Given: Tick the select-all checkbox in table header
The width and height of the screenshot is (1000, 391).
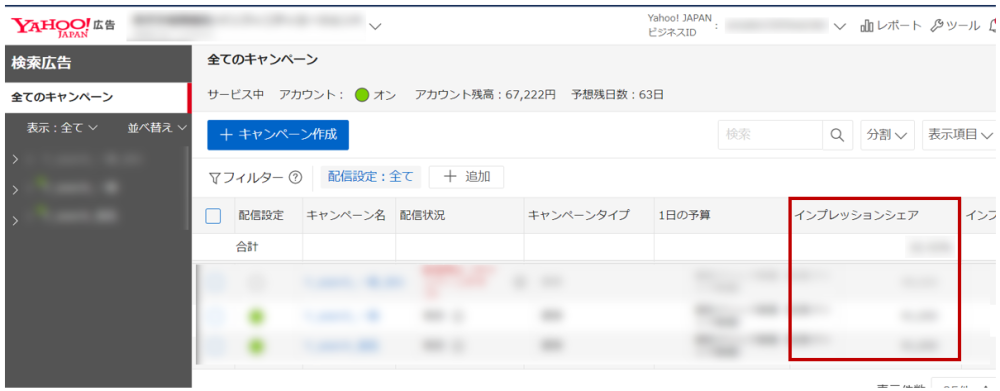Looking at the screenshot, I should pyautogui.click(x=214, y=216).
